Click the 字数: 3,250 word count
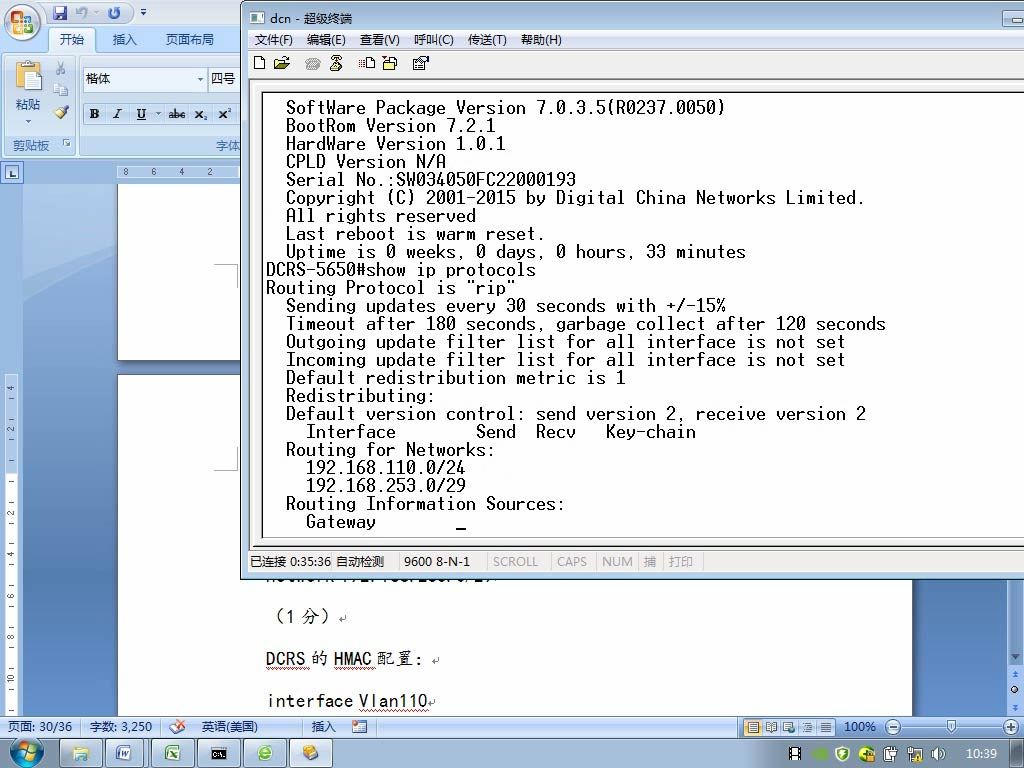The image size is (1024, 768). [121, 726]
